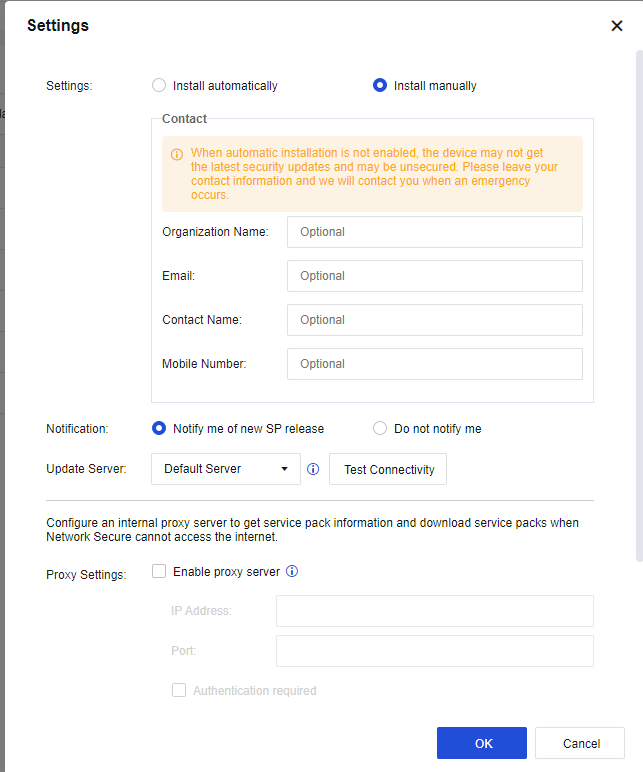This screenshot has height=772, width=643.
Task: Focus the Mobile Number field
Action: (x=434, y=364)
